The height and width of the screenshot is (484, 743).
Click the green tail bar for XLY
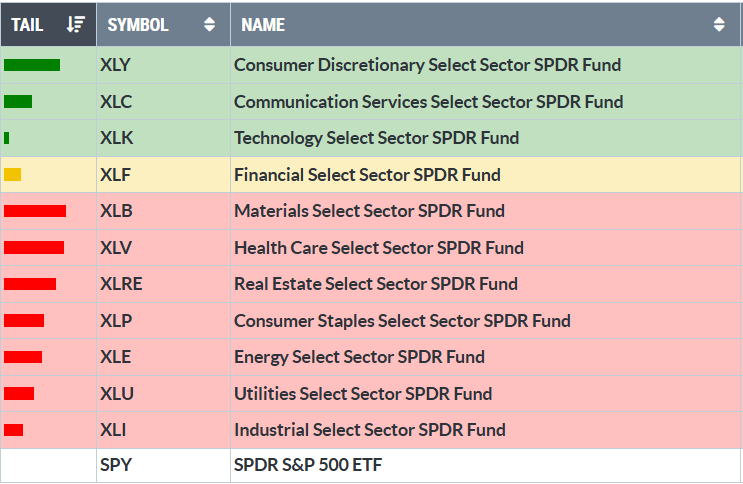tap(32, 65)
